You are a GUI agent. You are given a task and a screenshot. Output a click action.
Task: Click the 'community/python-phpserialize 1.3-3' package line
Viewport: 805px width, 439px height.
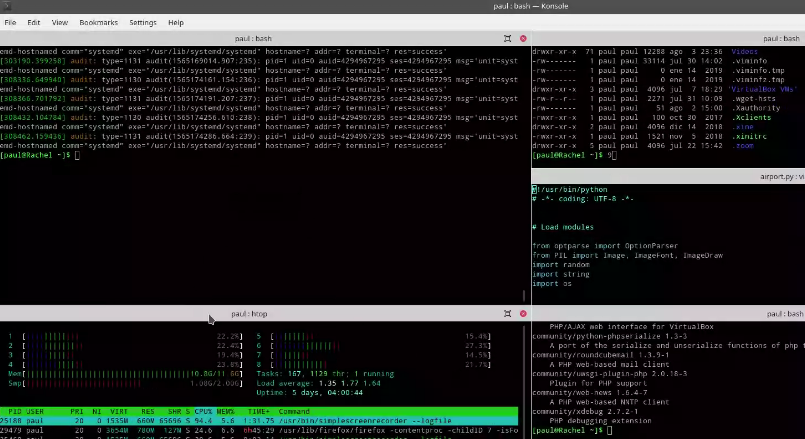[609, 336]
